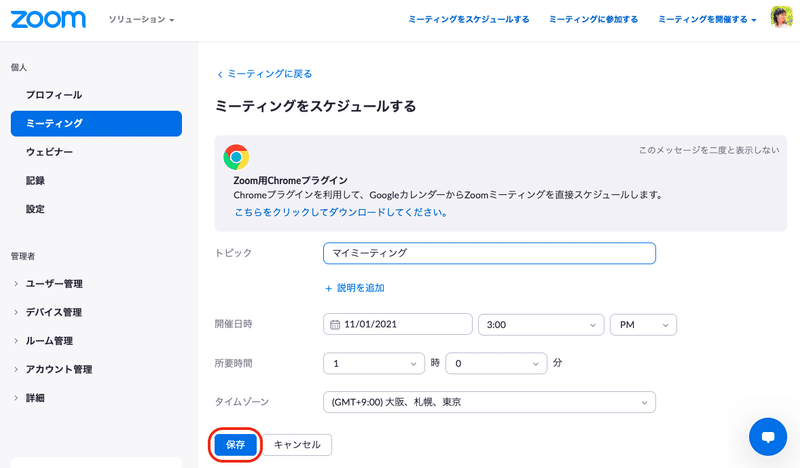Open the PM period dropdown

[x=643, y=325]
